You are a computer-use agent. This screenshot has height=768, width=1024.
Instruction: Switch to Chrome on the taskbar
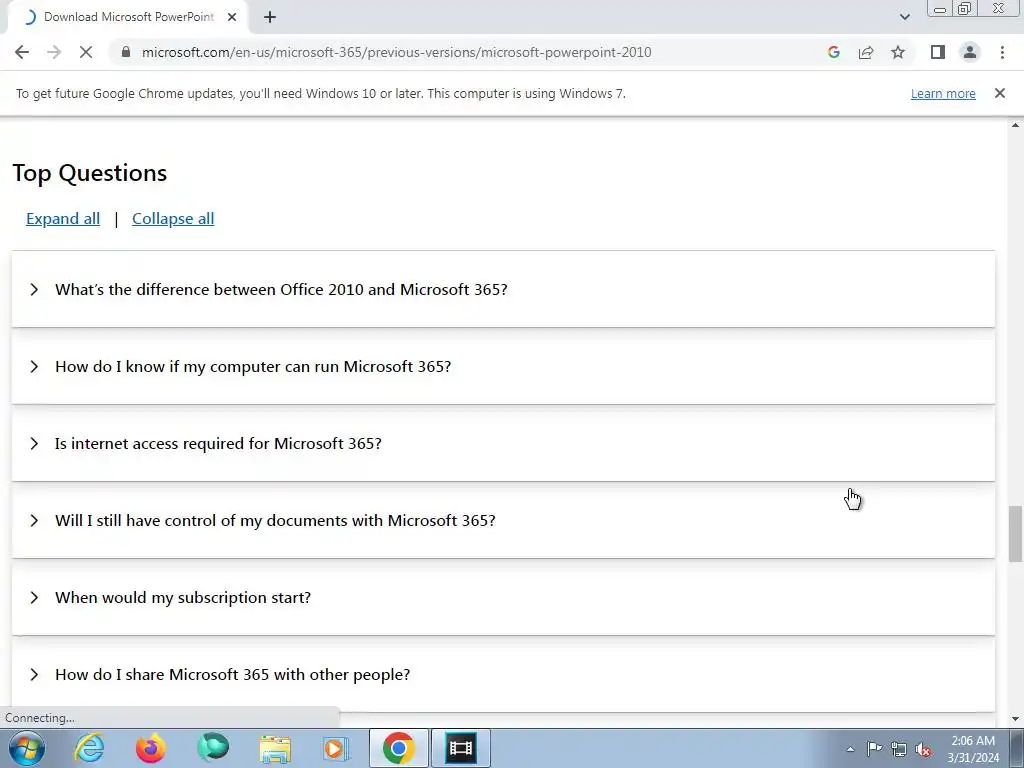click(399, 748)
